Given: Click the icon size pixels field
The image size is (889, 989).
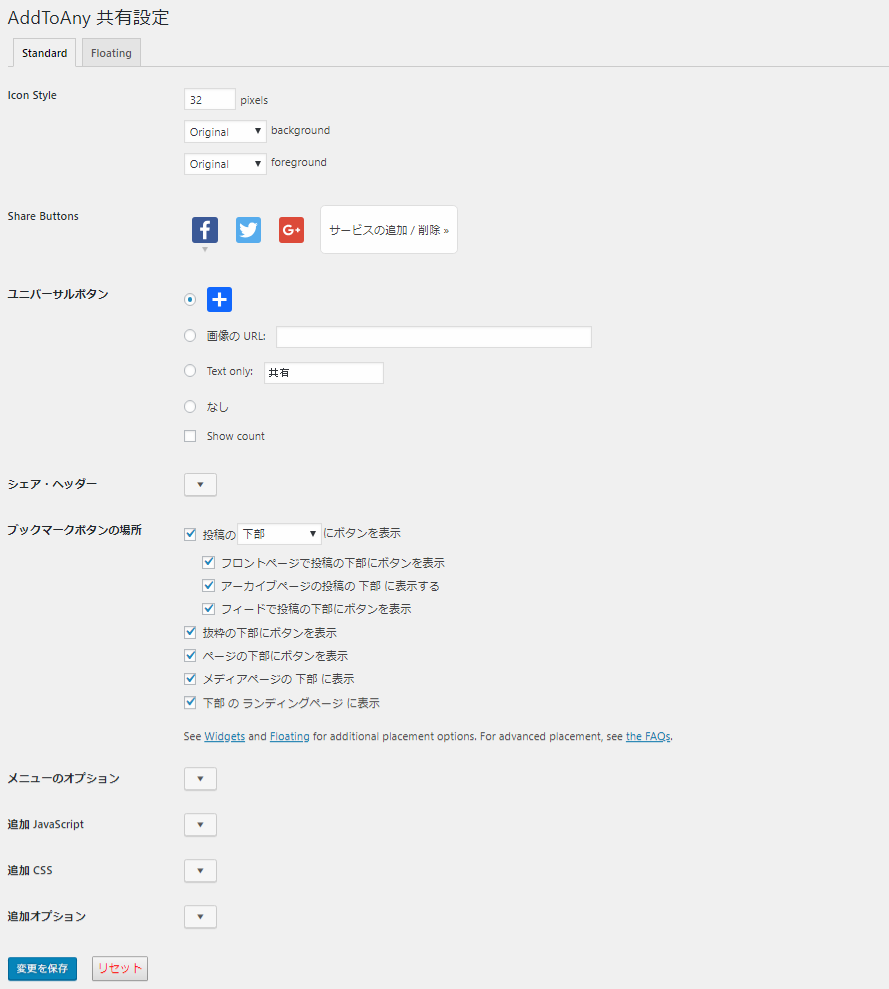Looking at the screenshot, I should click(x=209, y=100).
